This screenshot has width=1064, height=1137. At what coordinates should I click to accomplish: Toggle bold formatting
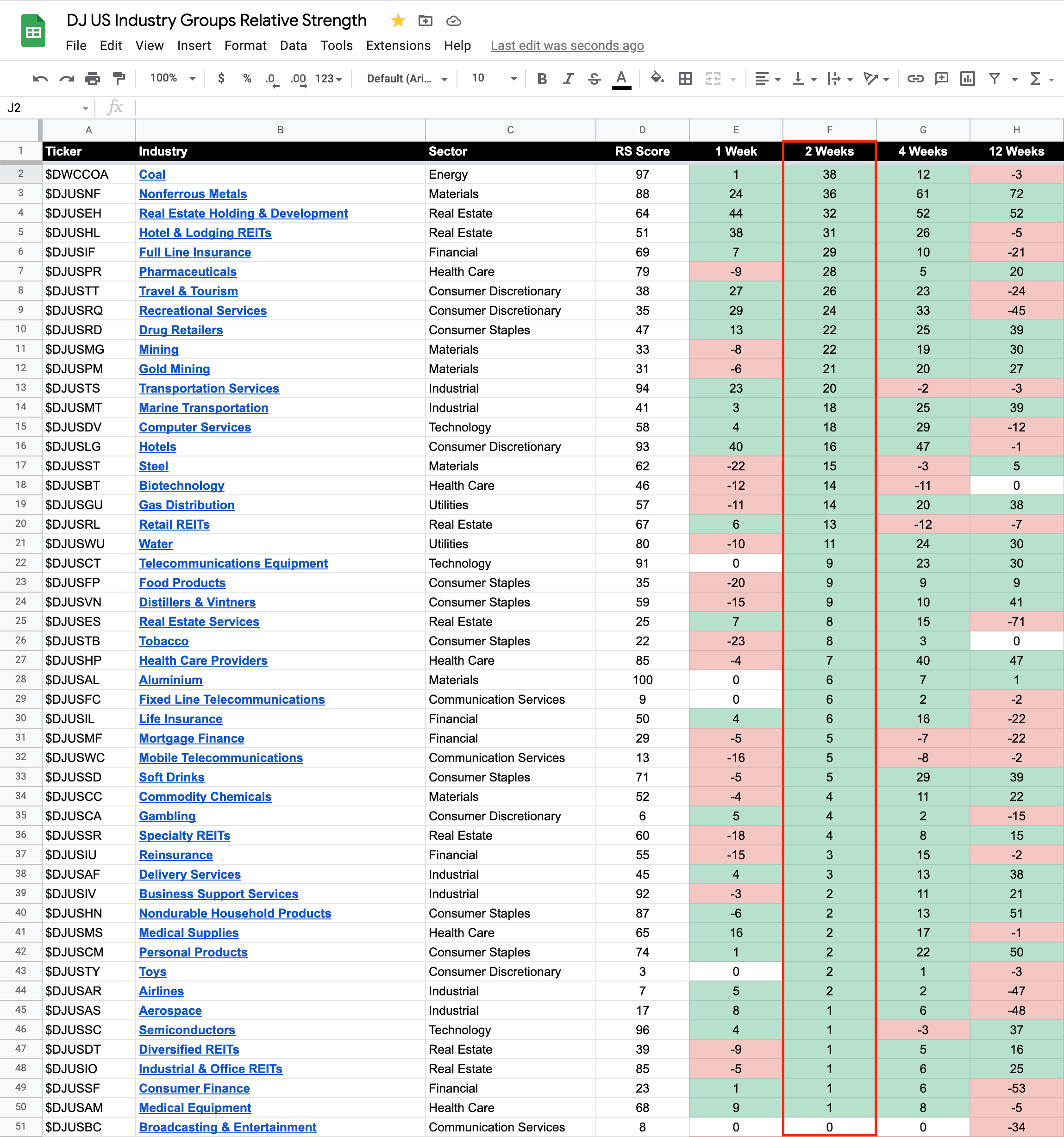click(x=542, y=79)
